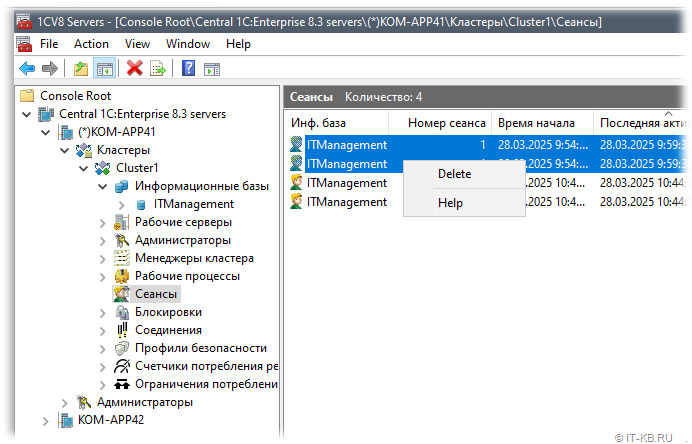Click session 1 row user icon
The width and height of the screenshot is (692, 444).
click(296, 144)
